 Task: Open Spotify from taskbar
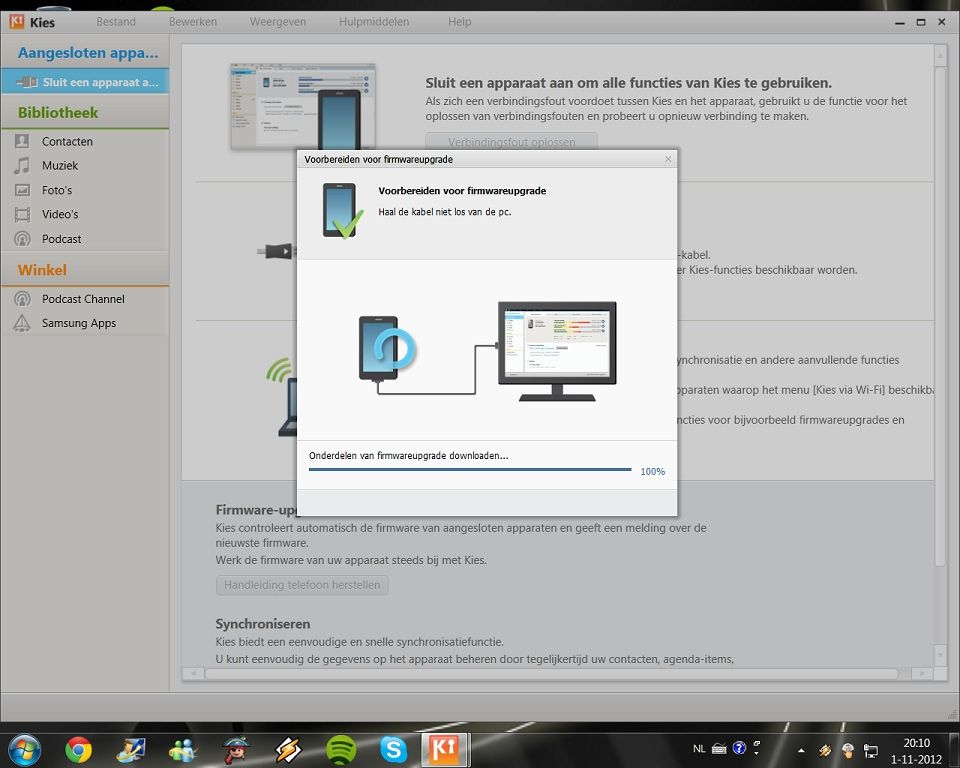(341, 750)
